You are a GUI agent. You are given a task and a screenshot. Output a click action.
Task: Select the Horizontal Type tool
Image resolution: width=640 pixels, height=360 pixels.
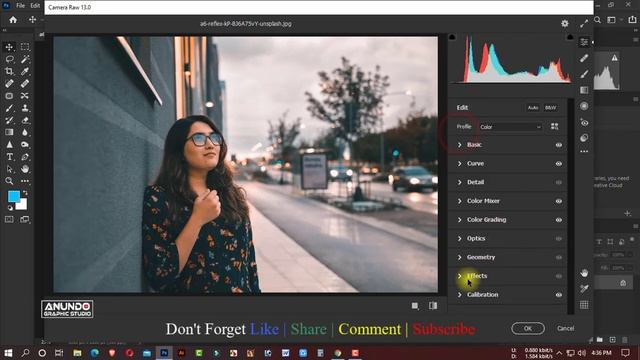click(9, 157)
